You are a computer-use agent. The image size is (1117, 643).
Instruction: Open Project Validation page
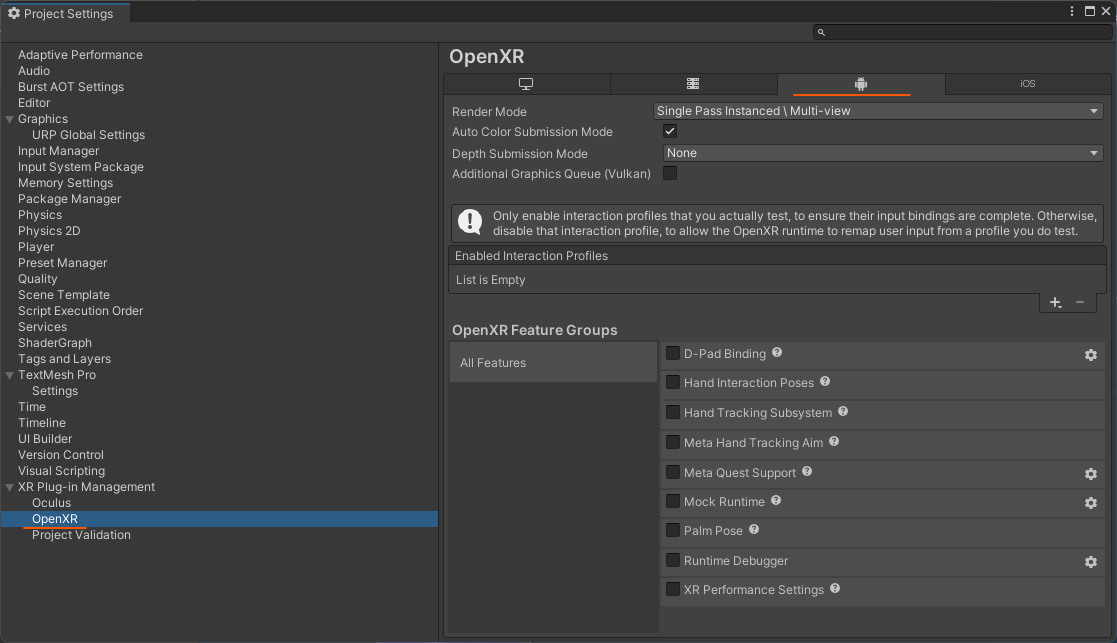point(81,535)
